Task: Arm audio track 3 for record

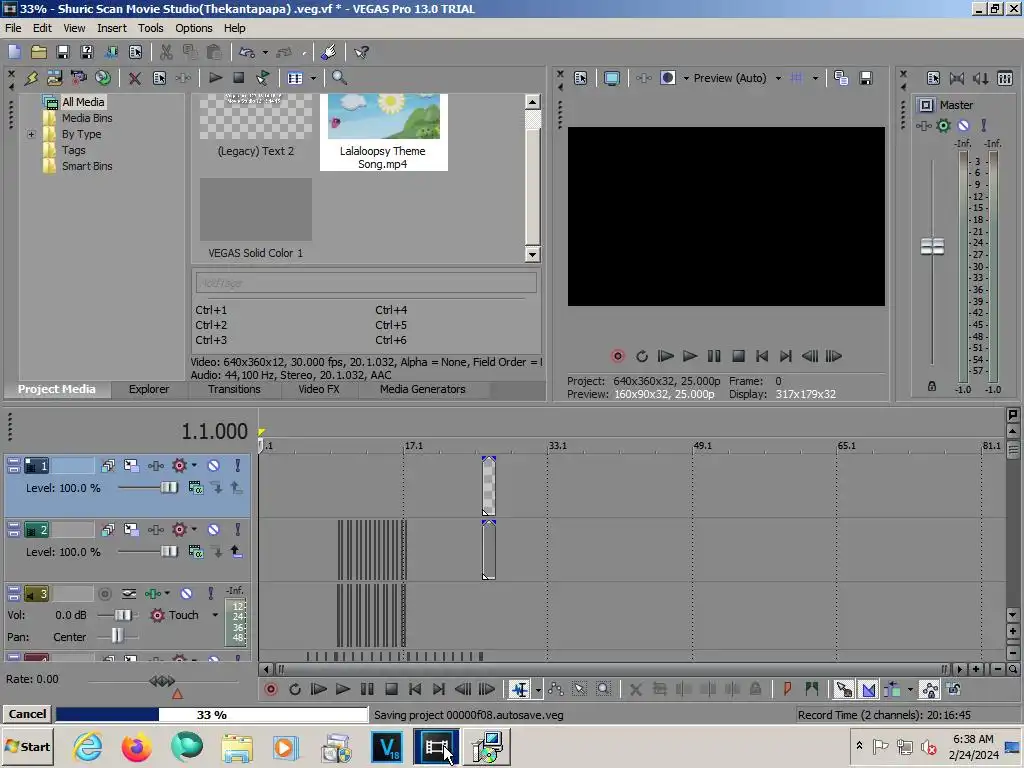Action: click(104, 594)
